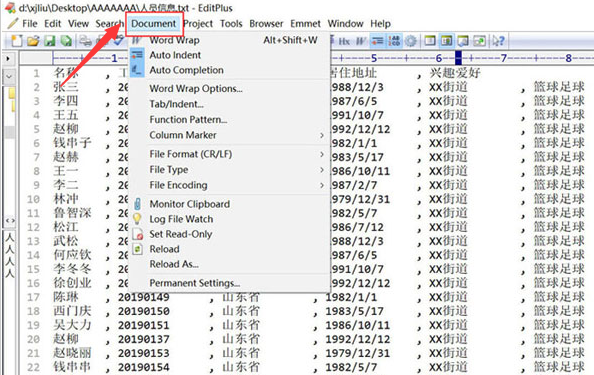Open the dropdown chevron in left sidebar
Viewport: 594px width, 375px height.
pos(9,77)
